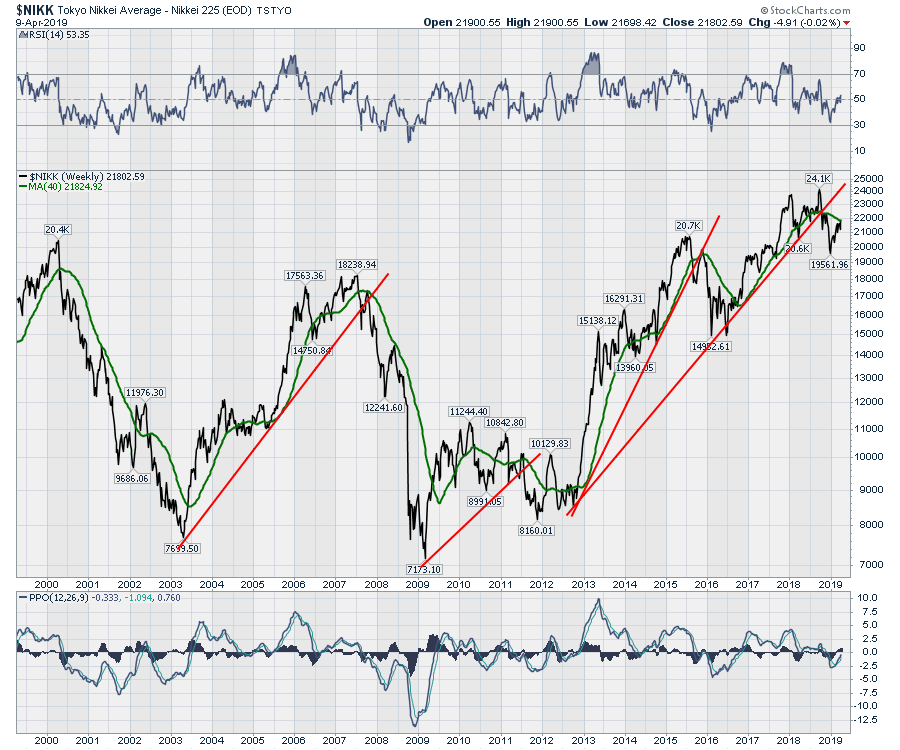
Task: Click the 19561.96 low label
Action: 829,265
